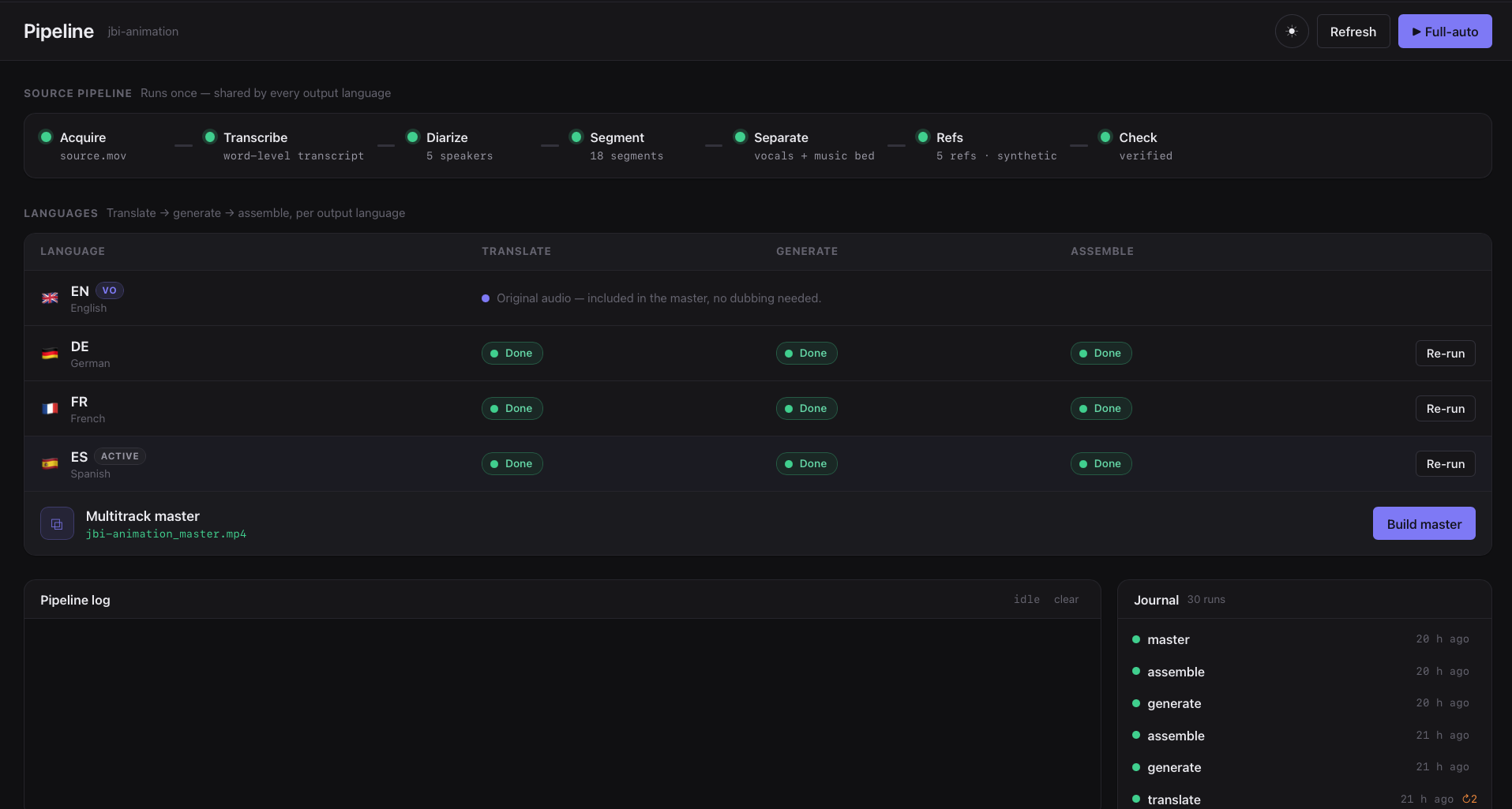Click the retry count icon on translate run
Screen dimensions: 1512x809
click(1469, 799)
